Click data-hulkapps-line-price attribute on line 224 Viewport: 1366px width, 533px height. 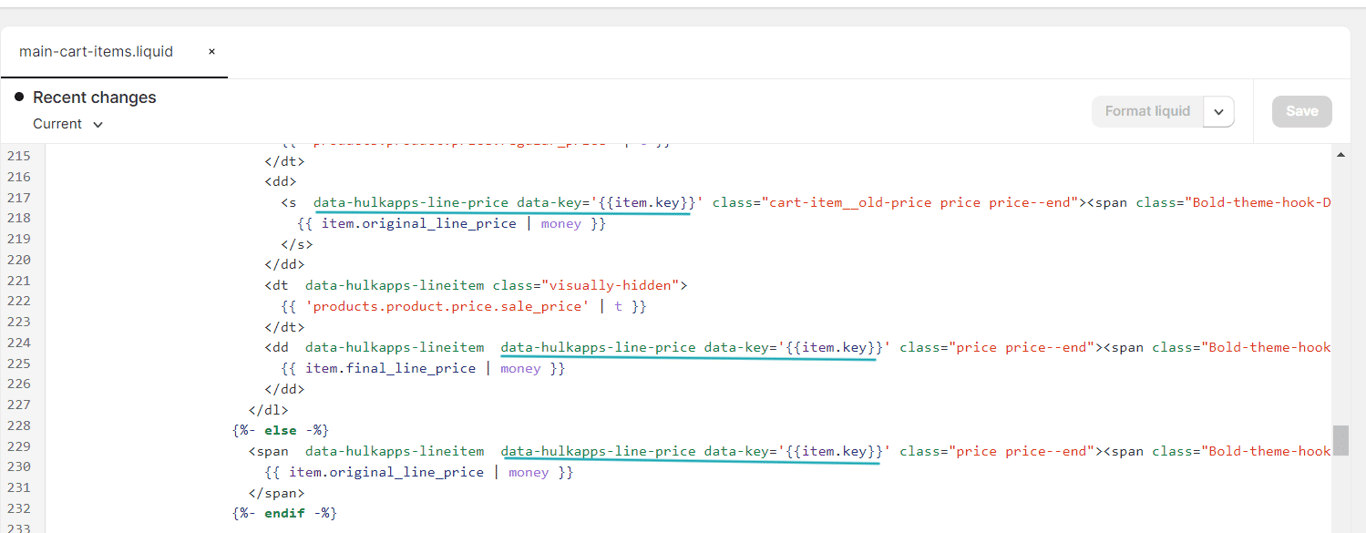tap(598, 347)
